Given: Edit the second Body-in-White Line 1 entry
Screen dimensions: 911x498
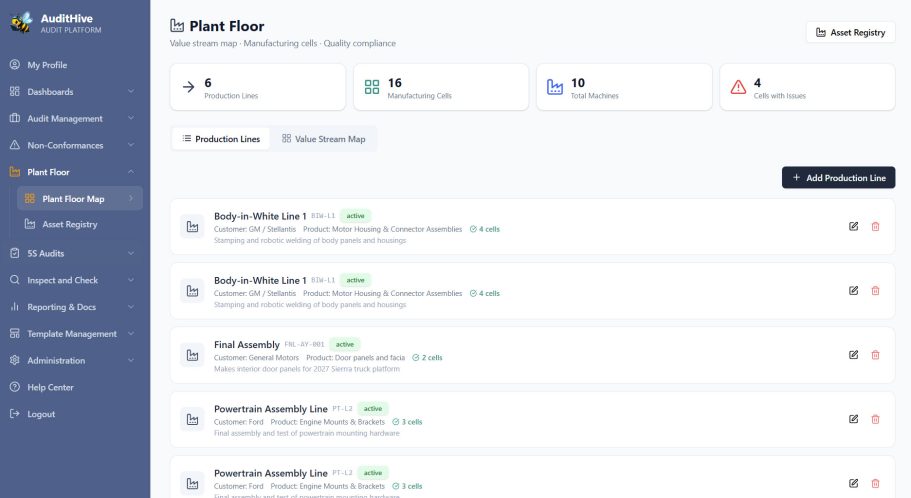Looking at the screenshot, I should 853,291.
